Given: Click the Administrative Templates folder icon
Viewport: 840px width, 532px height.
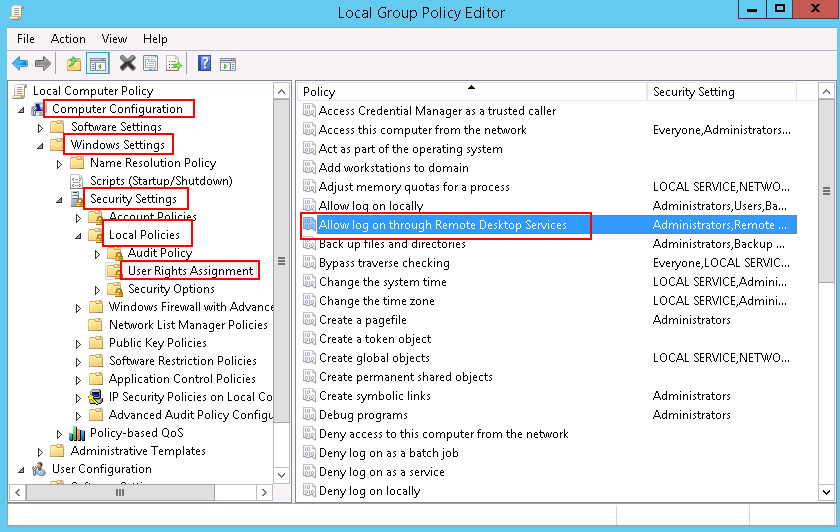Looking at the screenshot, I should [x=57, y=451].
